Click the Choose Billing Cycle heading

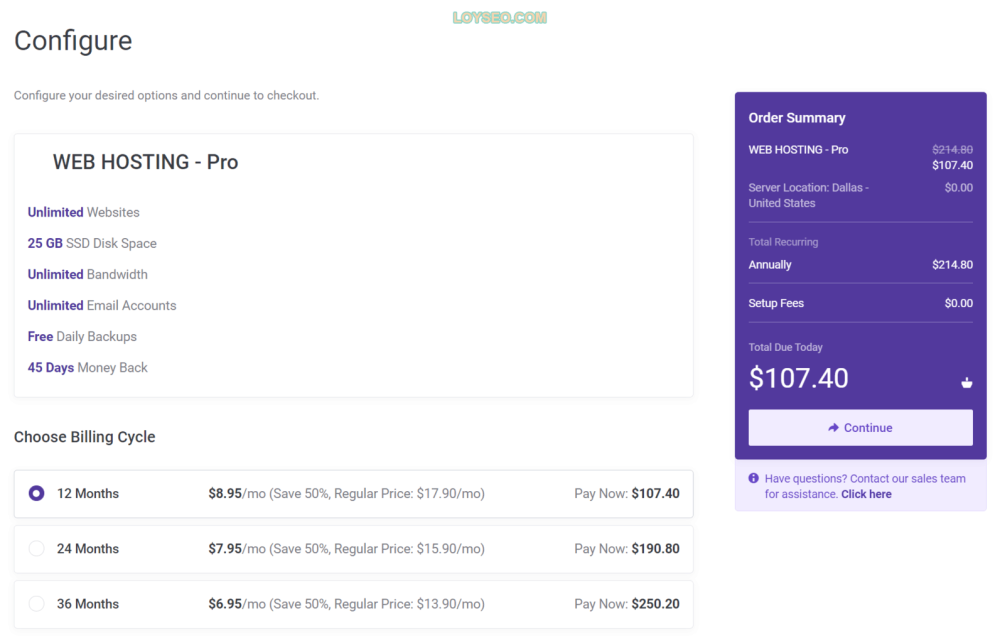[x=85, y=437]
